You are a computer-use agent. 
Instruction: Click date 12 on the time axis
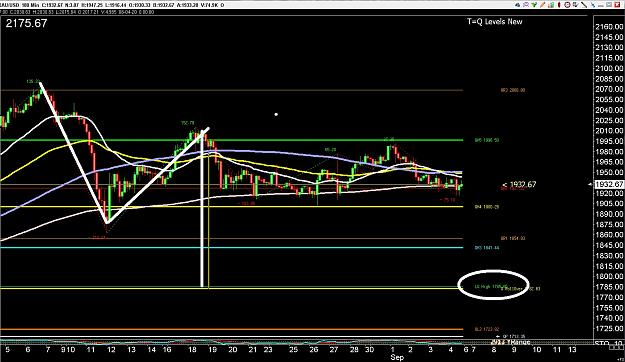click(111, 349)
